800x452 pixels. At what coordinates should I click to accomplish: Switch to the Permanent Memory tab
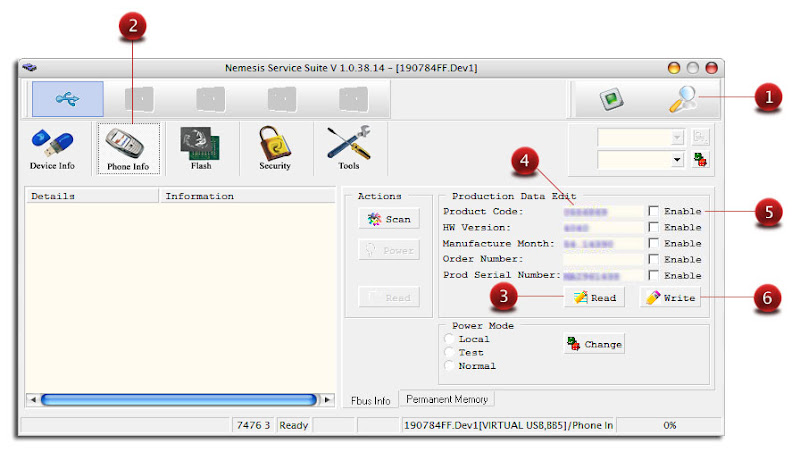click(447, 399)
